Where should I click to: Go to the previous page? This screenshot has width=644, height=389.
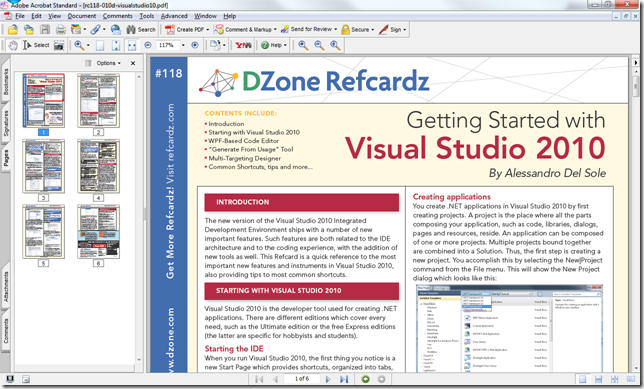tap(275, 379)
